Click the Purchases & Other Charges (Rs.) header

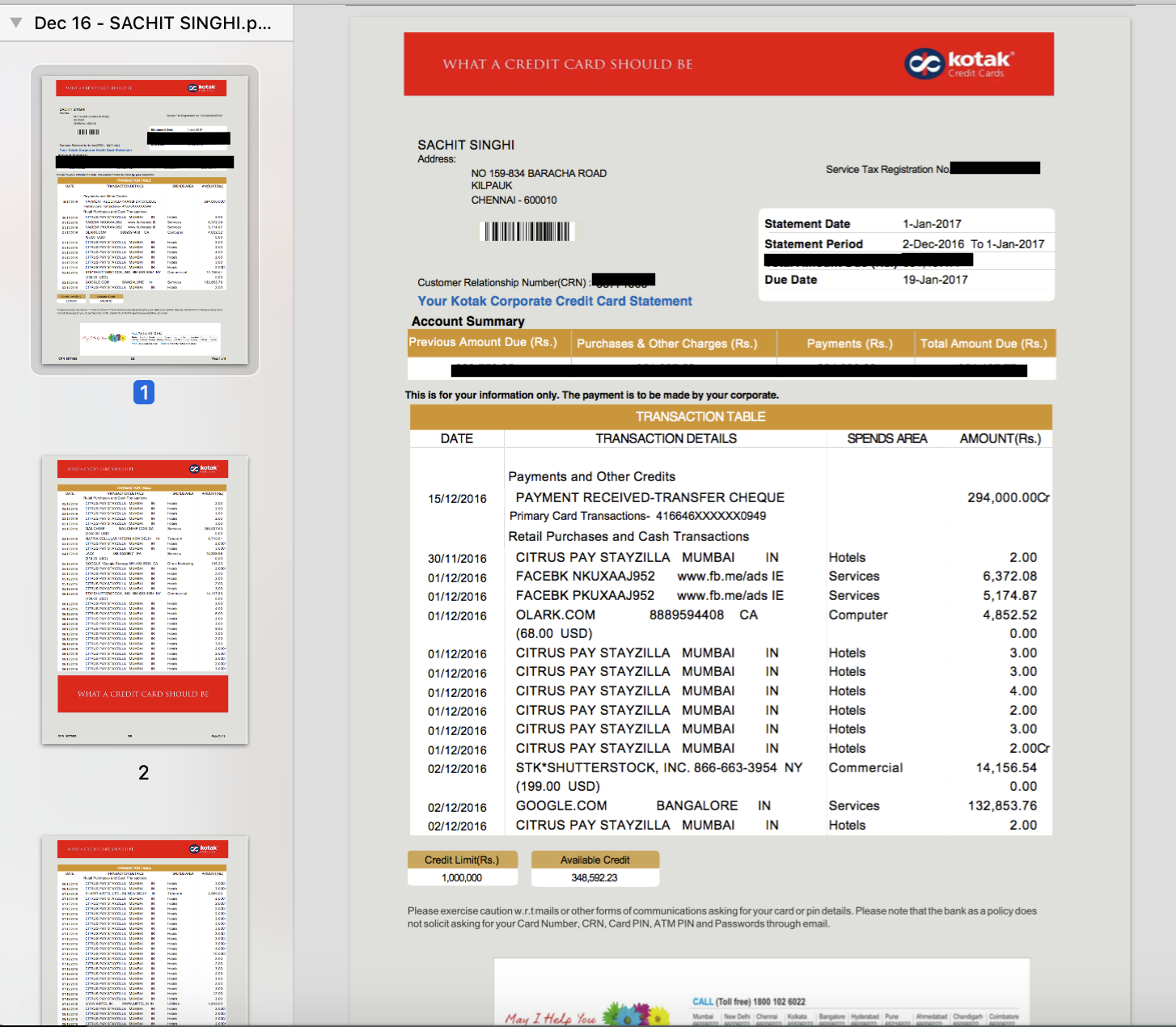(667, 344)
